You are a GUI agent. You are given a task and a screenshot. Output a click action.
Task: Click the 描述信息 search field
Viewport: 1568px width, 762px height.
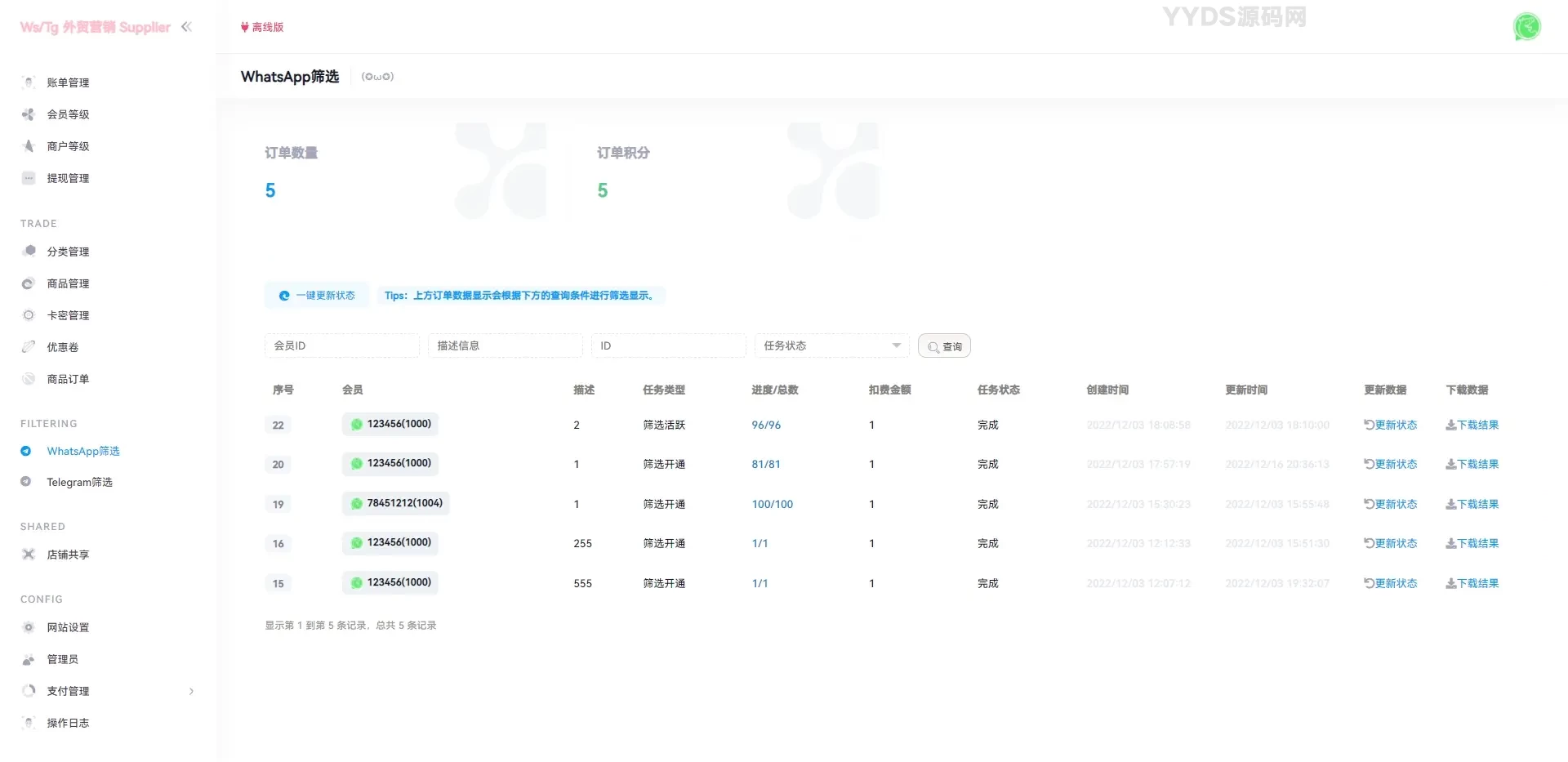click(x=505, y=345)
